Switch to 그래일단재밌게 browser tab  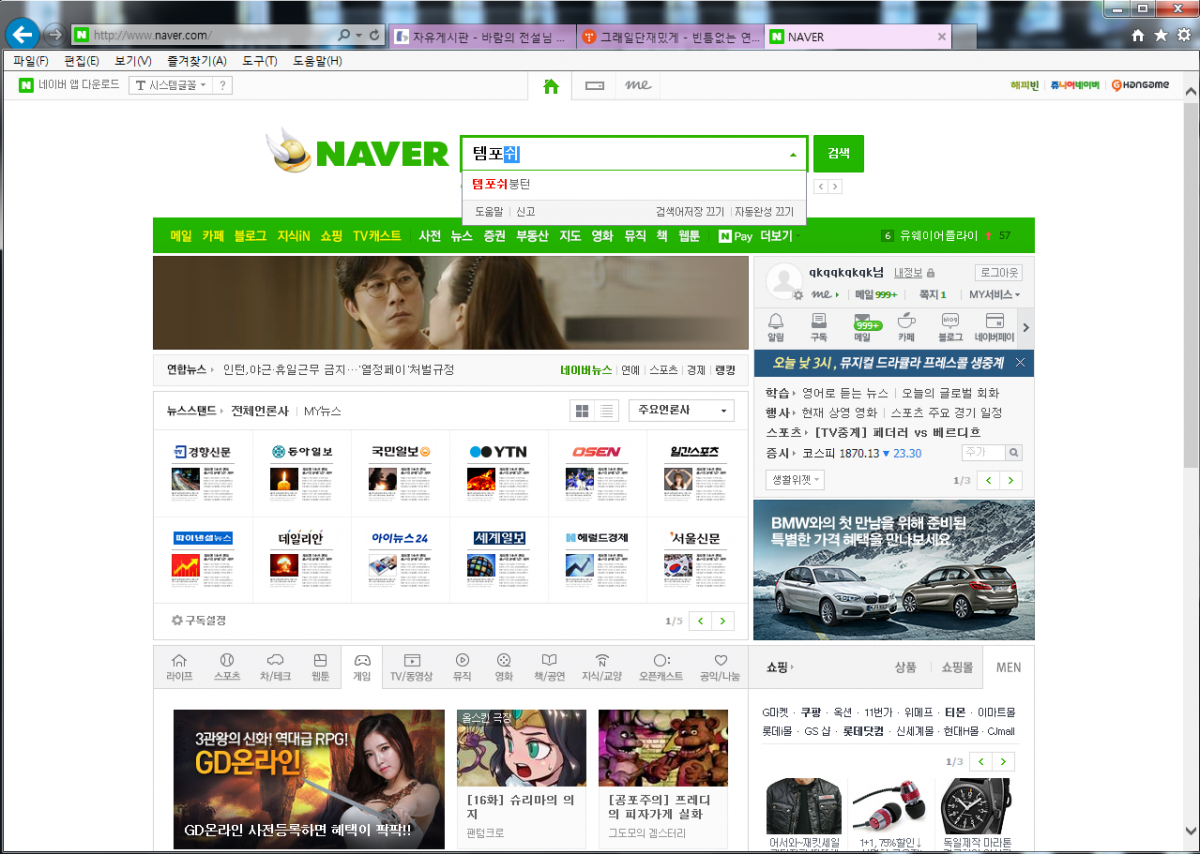click(x=672, y=37)
